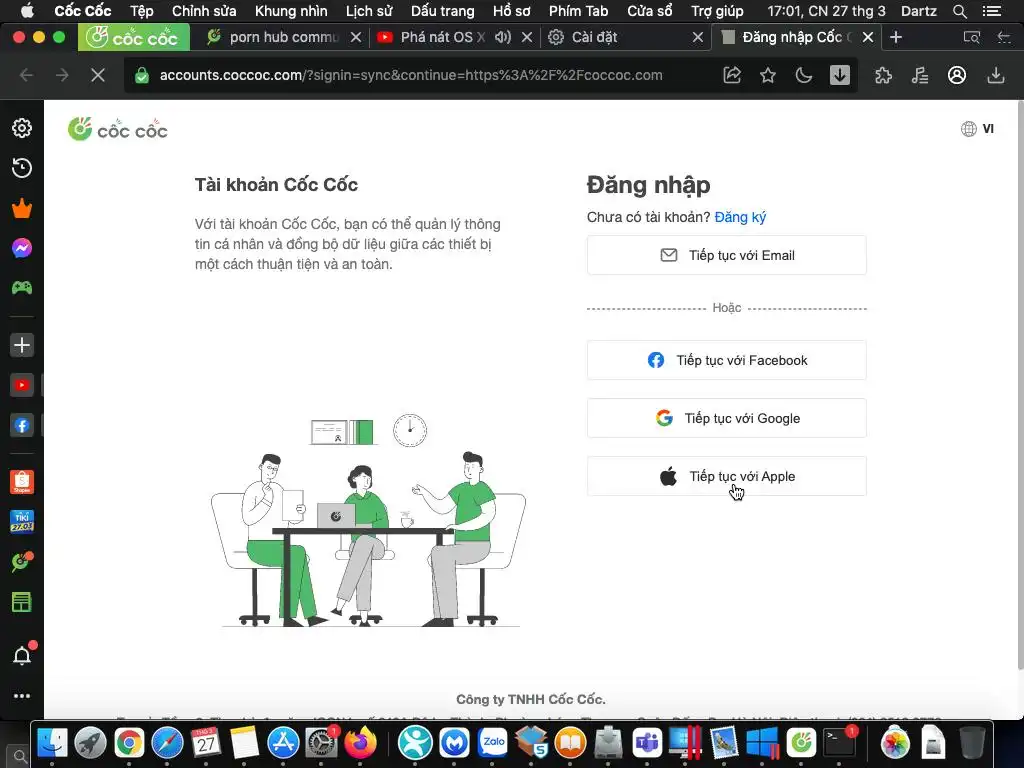This screenshot has width=1024, height=768.
Task: Open Cốc Cốc sidebar settings gear
Action: click(22, 128)
